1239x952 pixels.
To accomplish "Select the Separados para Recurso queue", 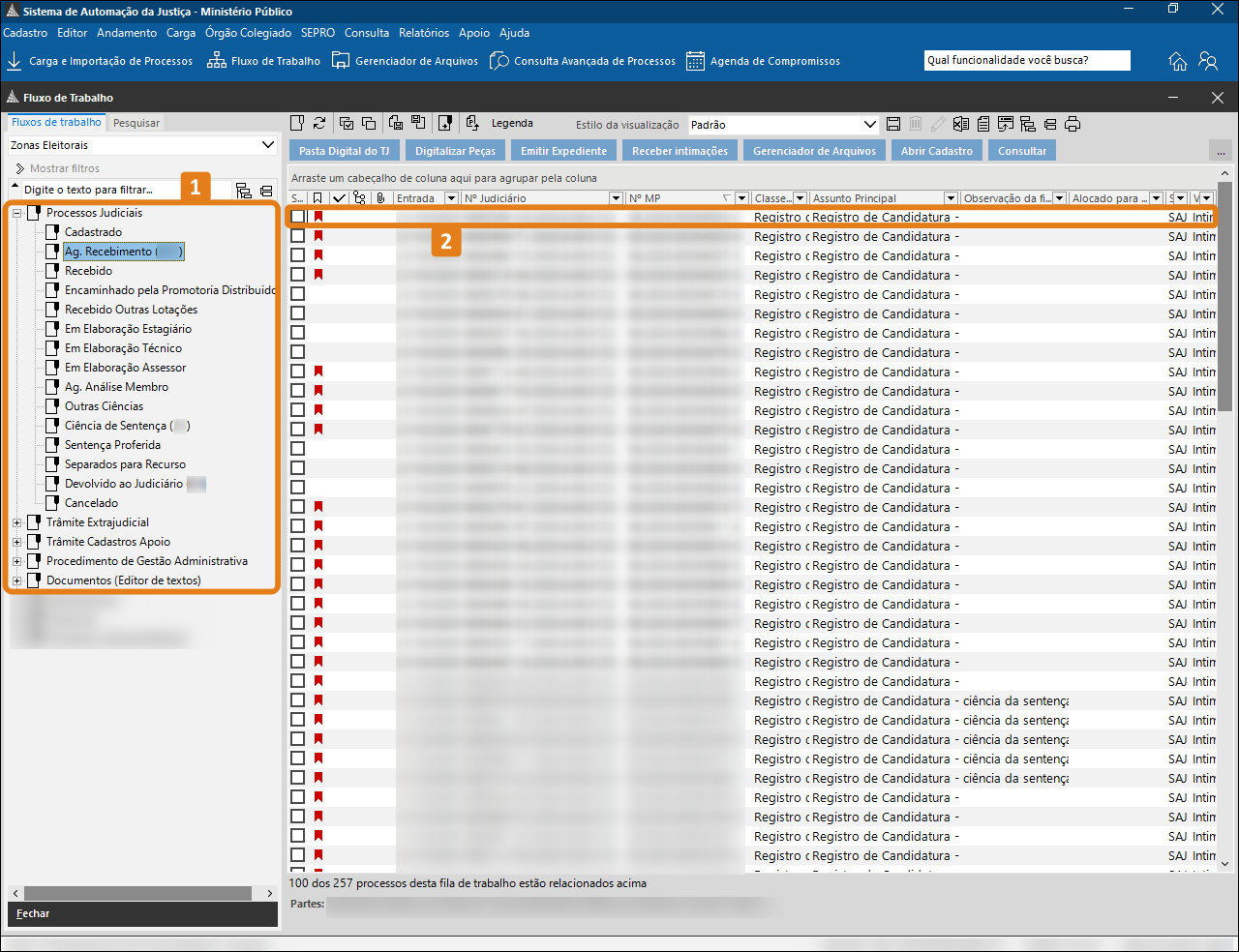I will coord(125,464).
